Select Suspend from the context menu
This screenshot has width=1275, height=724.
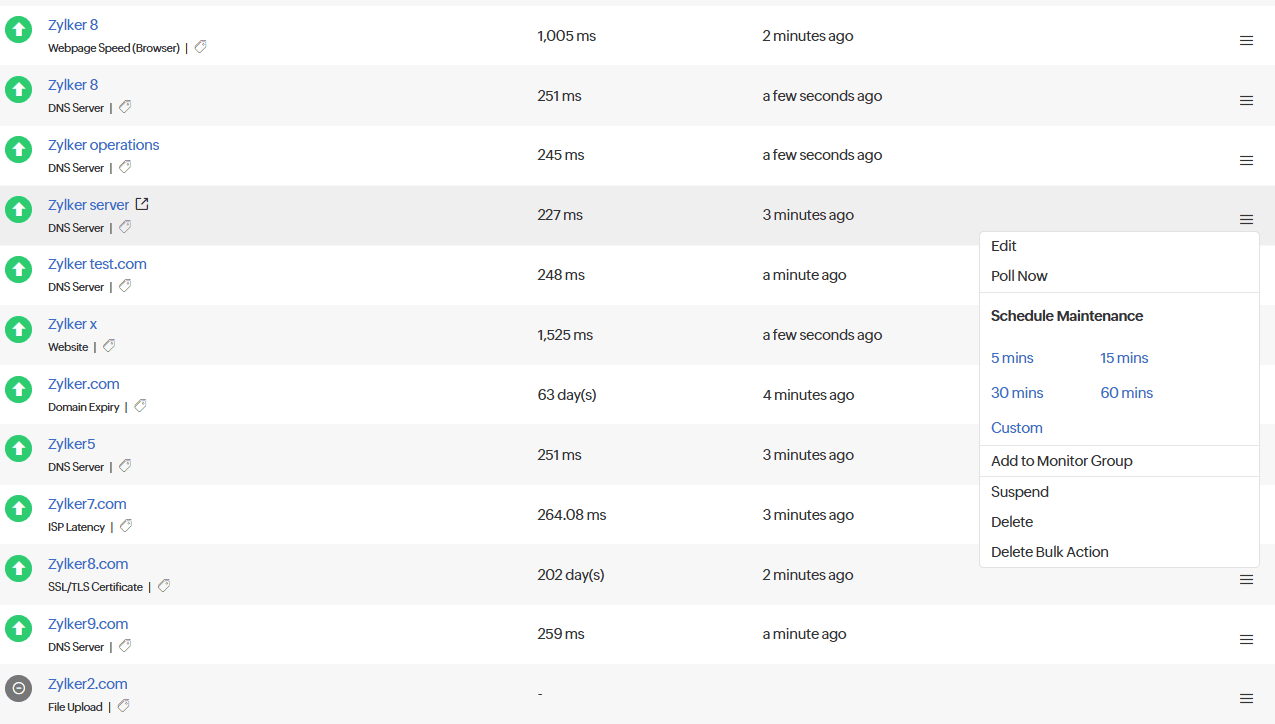pos(1019,492)
